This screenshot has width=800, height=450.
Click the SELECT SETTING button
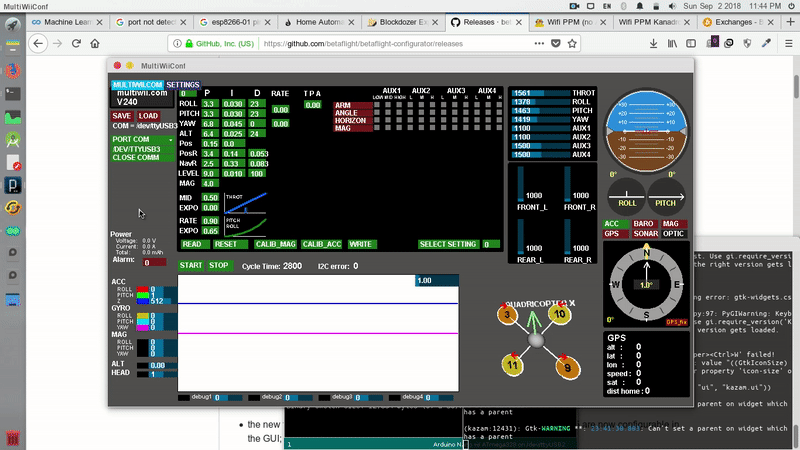pos(448,244)
